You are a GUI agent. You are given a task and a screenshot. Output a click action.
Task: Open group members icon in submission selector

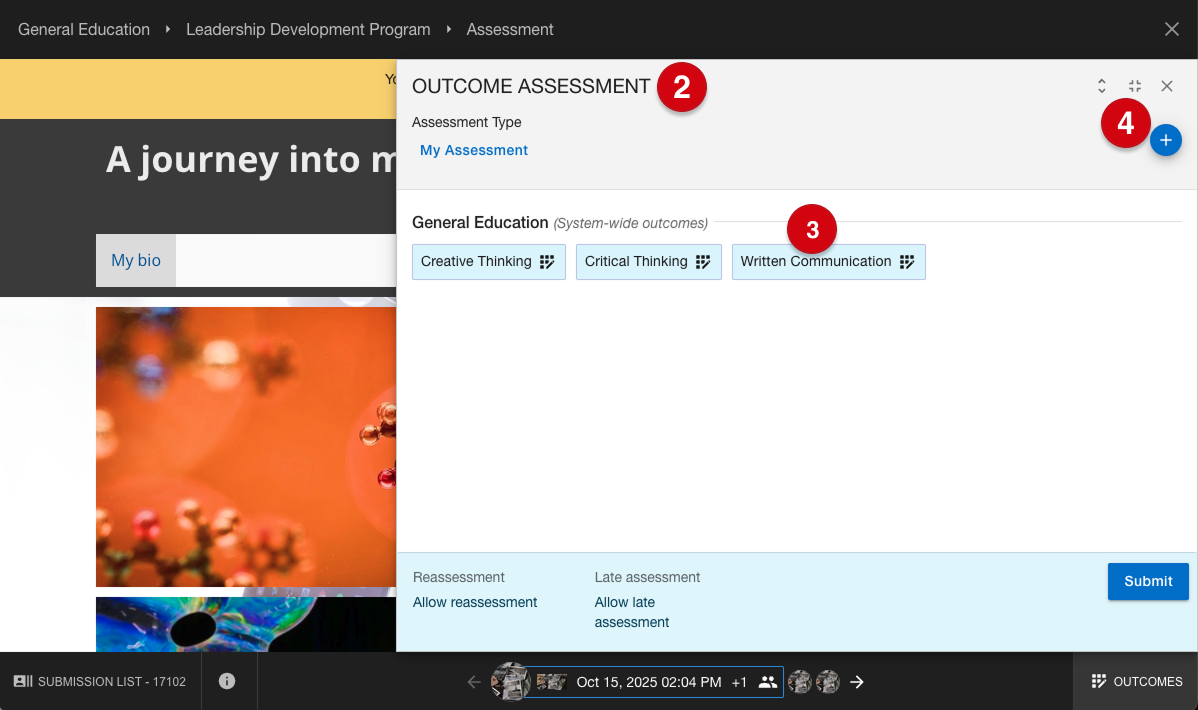pyautogui.click(x=768, y=682)
